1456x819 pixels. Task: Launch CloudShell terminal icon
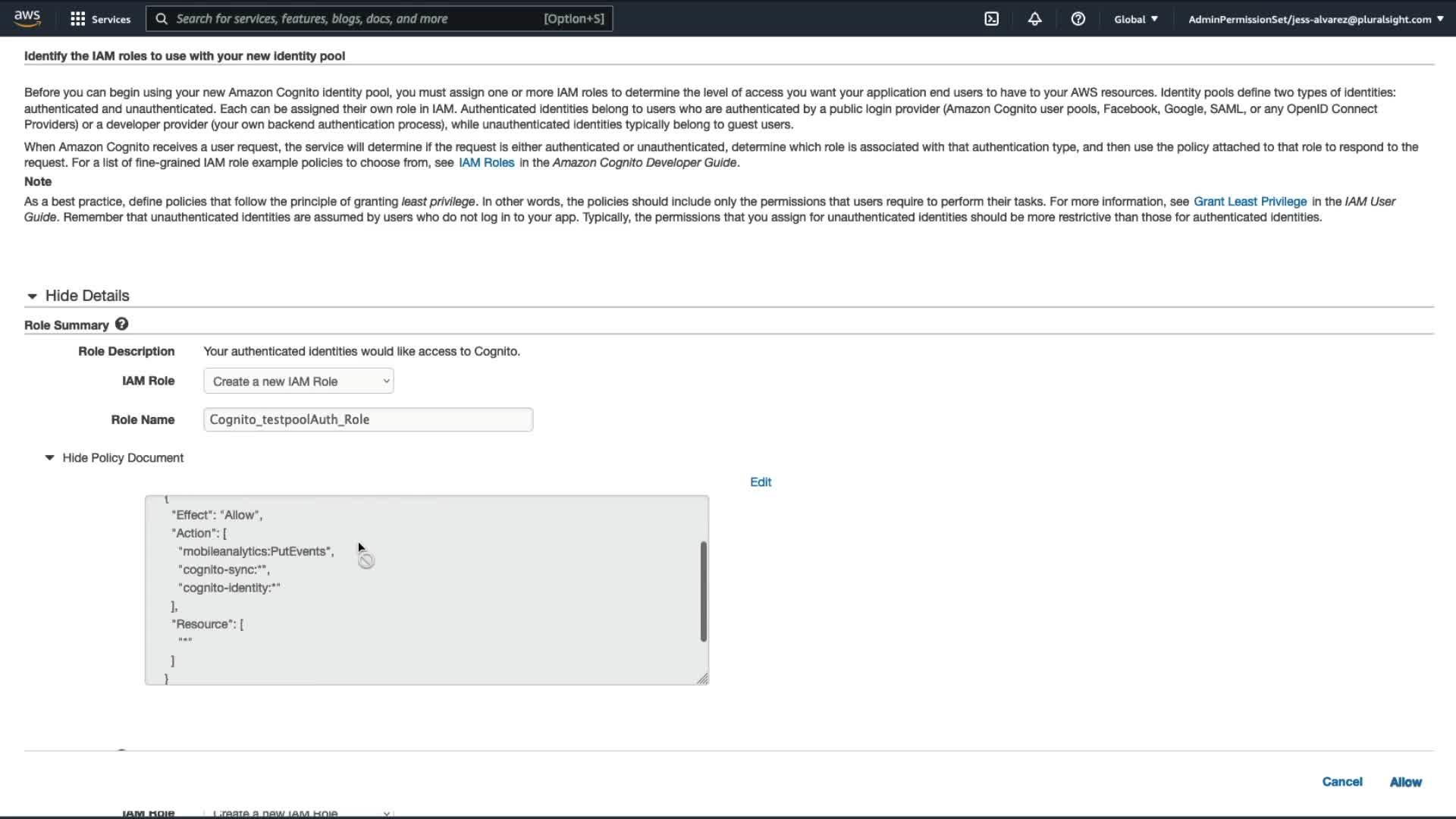(x=991, y=19)
